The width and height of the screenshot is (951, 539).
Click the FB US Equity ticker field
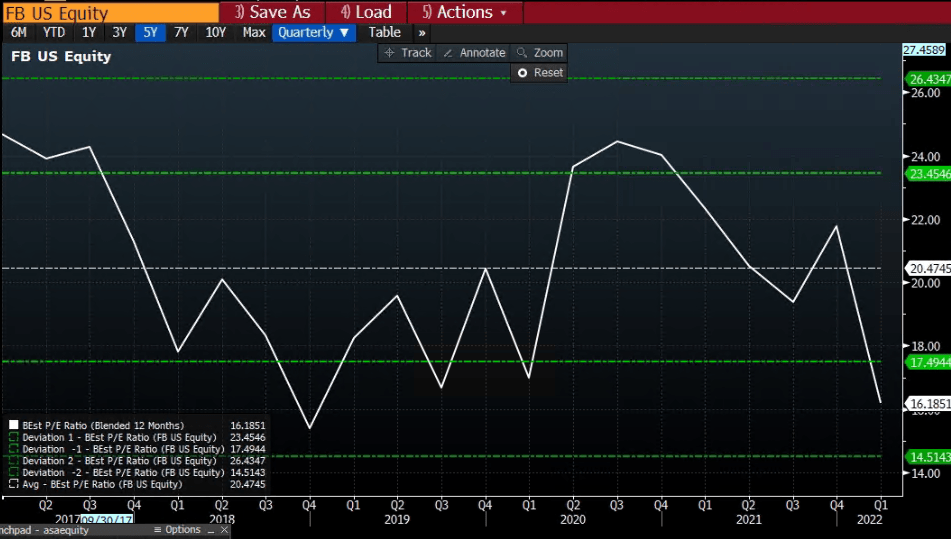(x=110, y=12)
